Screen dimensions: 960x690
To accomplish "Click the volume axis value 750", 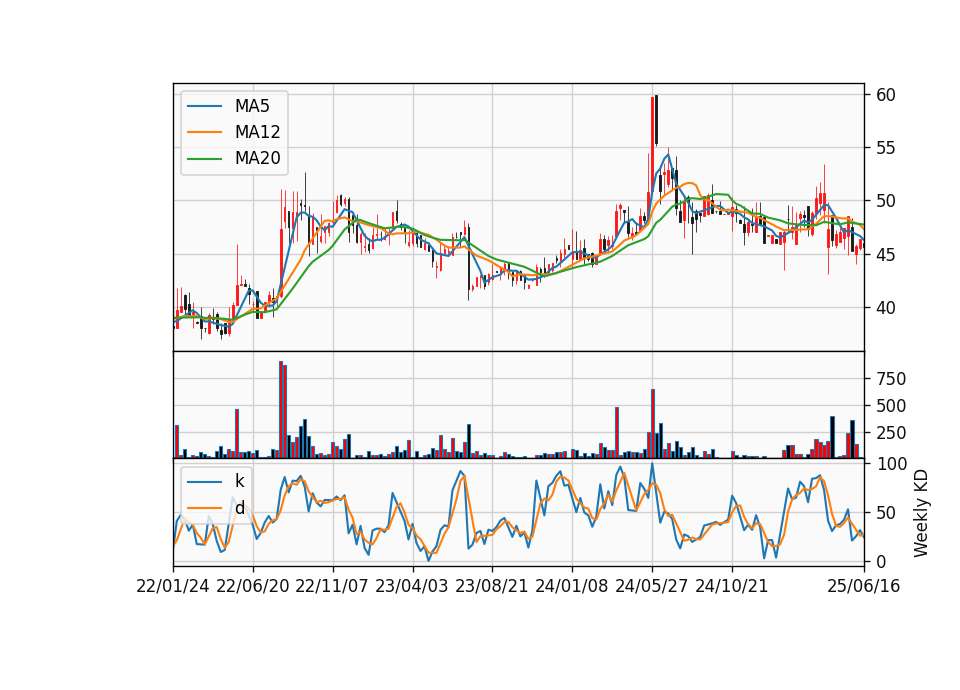I will [891, 379].
